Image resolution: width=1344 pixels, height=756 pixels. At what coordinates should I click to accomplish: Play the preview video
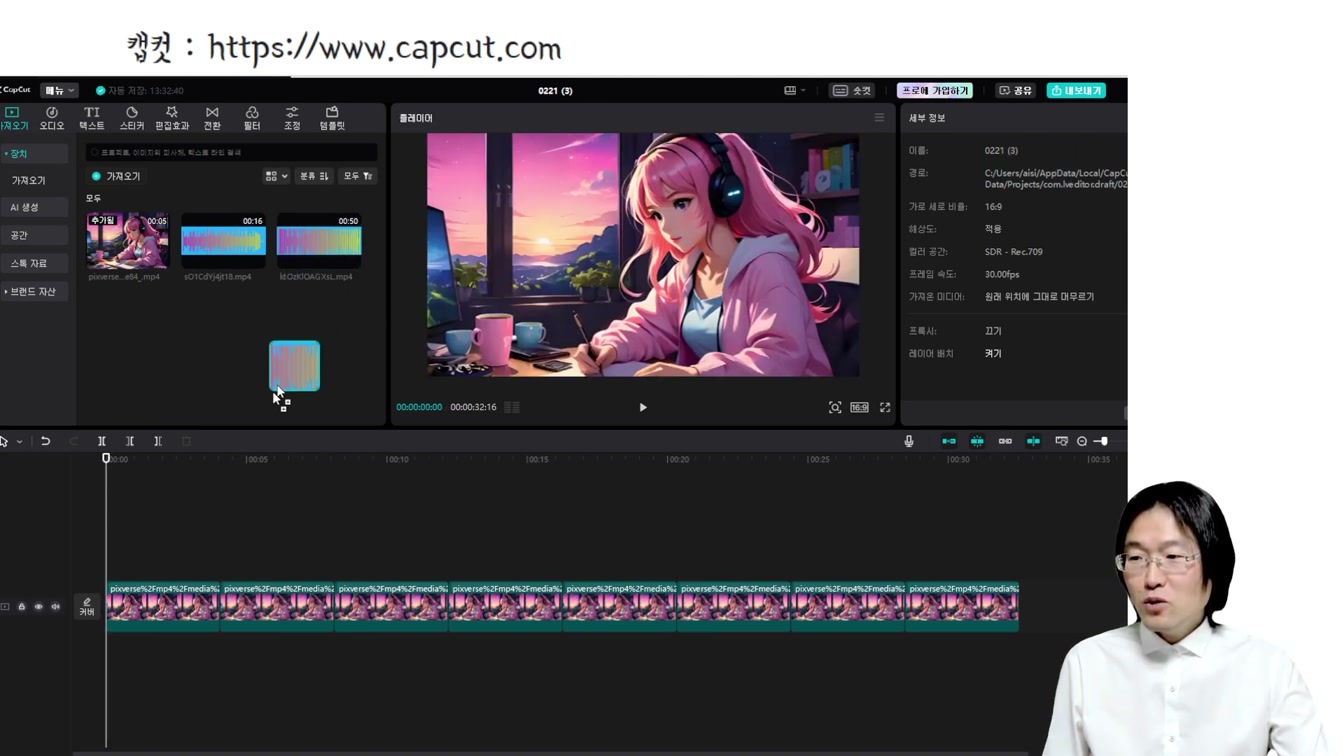click(643, 407)
